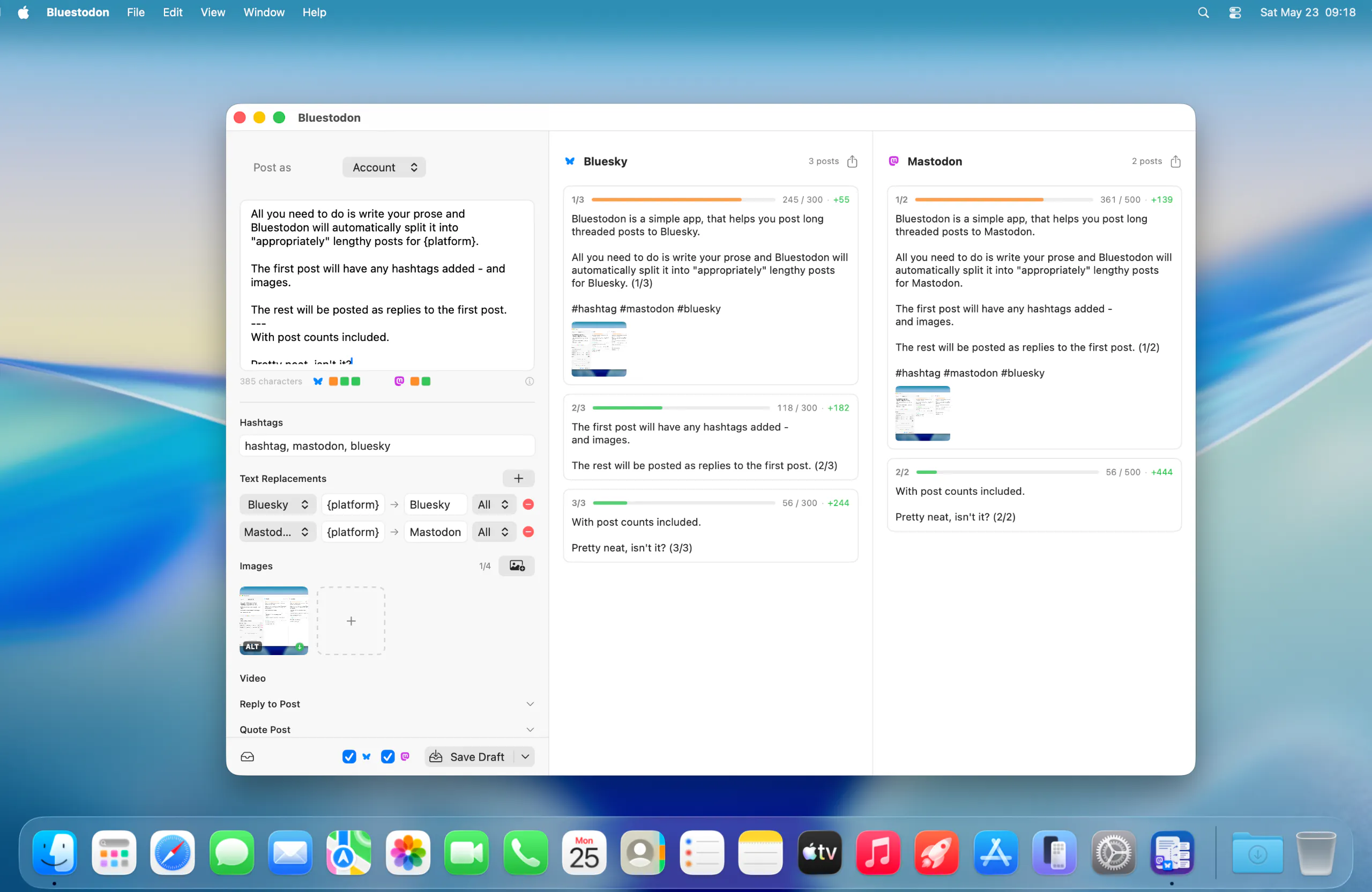Click the Mastodon logo in header
Screen dimensions: 1372x892
coord(893,161)
